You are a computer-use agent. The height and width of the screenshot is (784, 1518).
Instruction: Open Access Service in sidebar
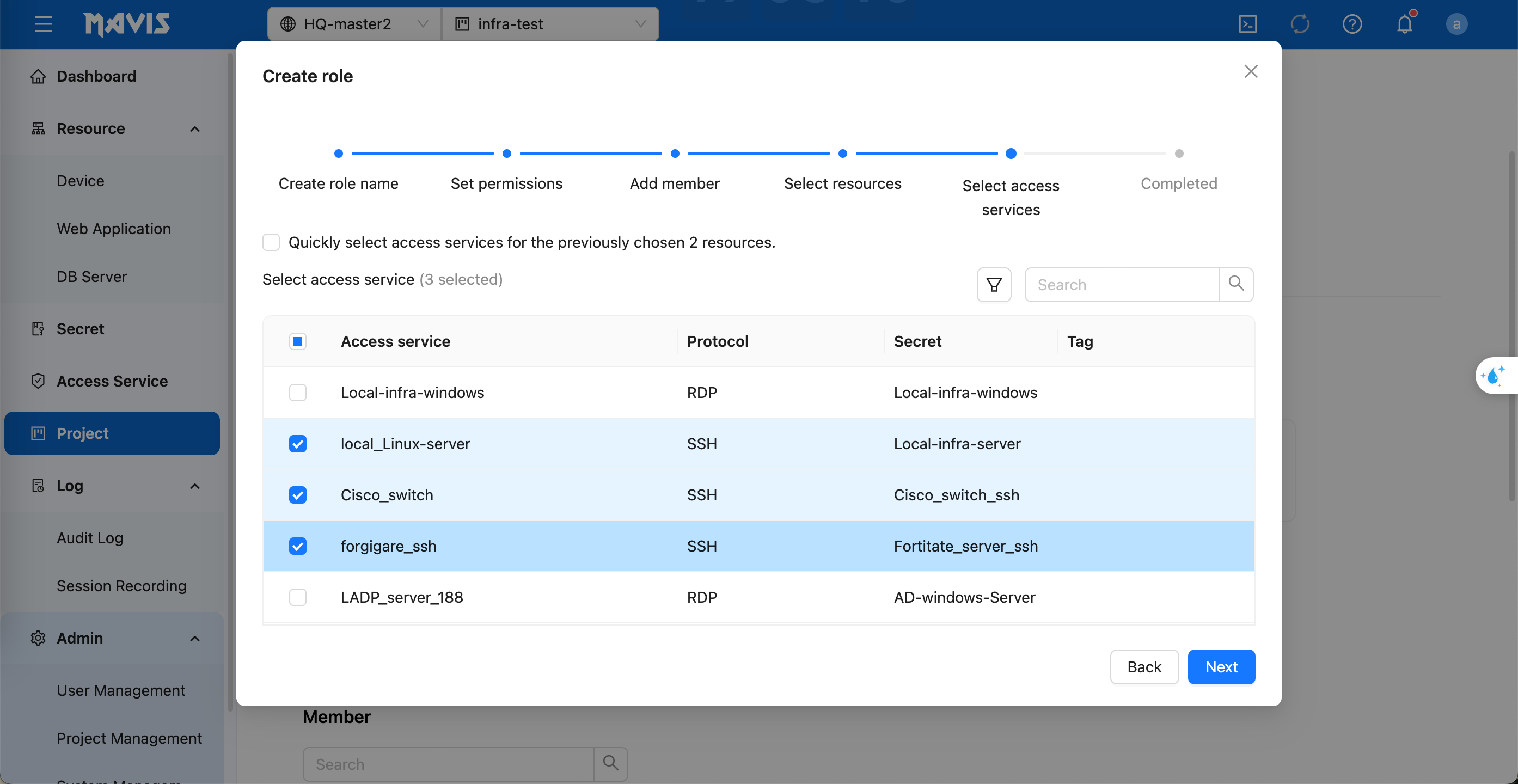pyautogui.click(x=112, y=381)
